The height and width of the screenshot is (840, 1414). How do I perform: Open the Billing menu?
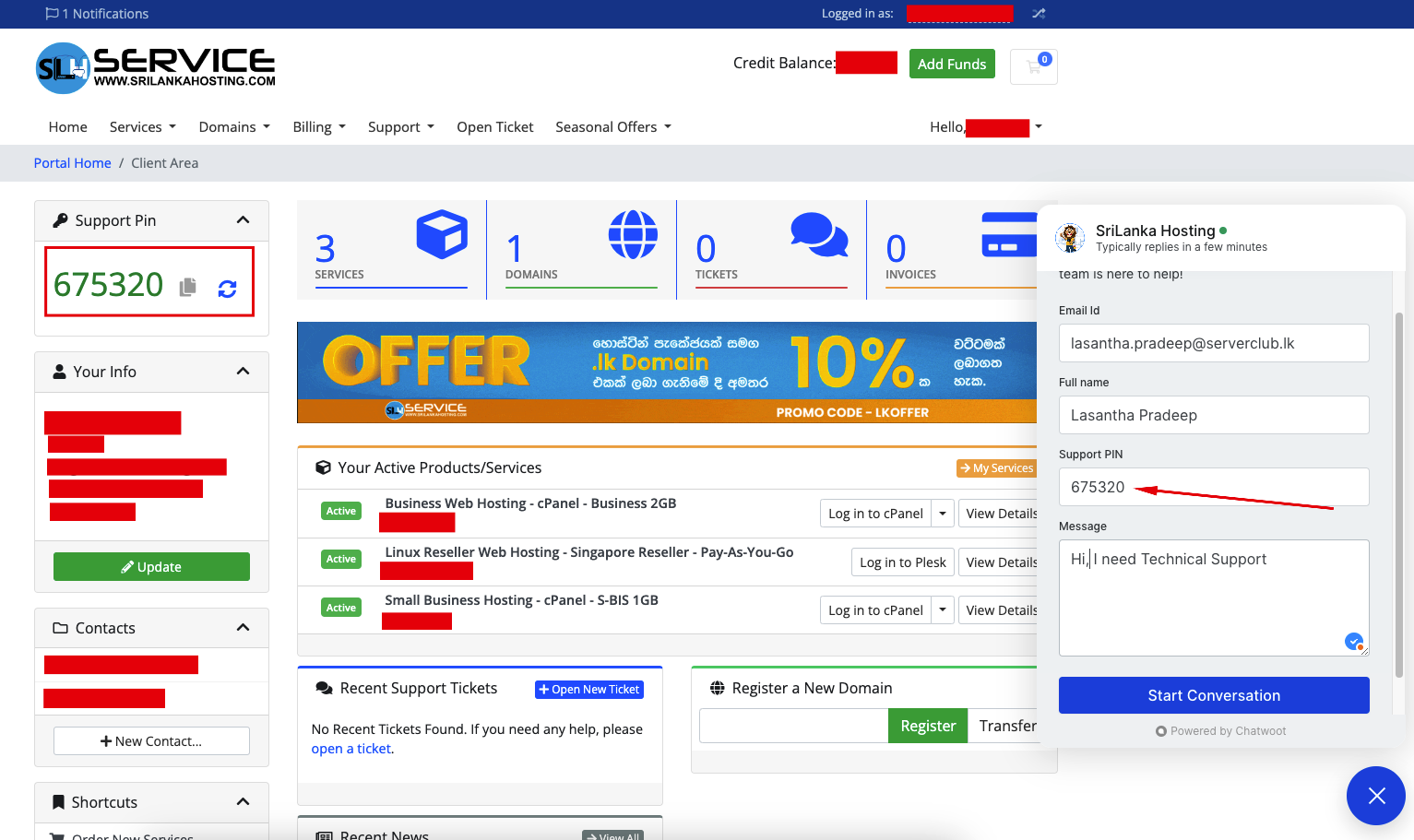pos(319,127)
